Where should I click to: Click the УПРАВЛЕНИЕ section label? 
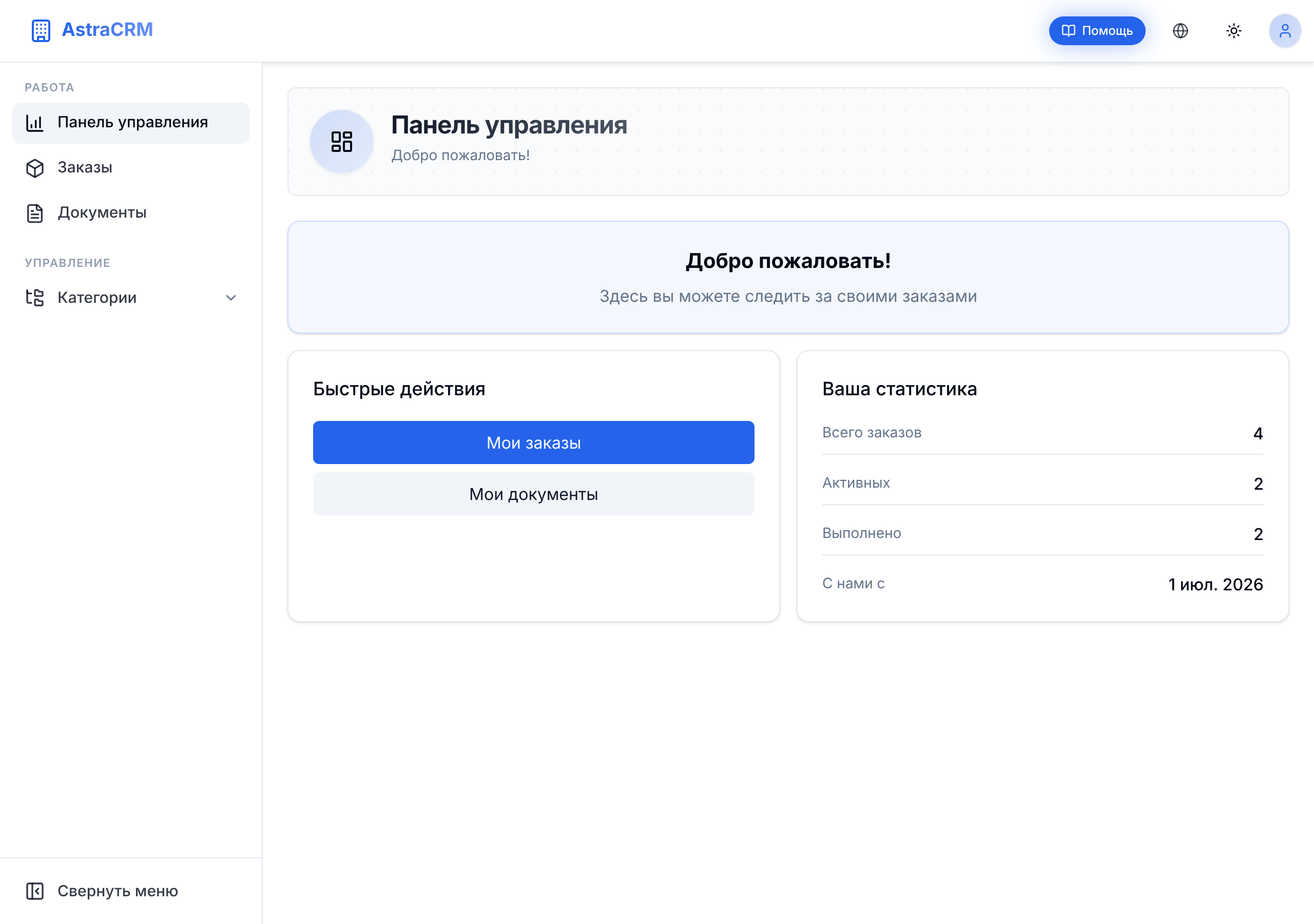point(68,263)
